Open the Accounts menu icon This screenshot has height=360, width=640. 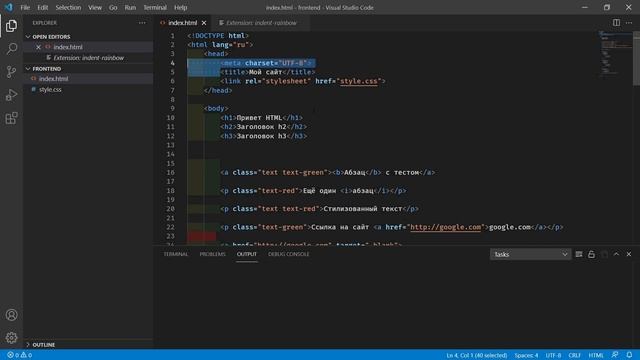point(11,315)
